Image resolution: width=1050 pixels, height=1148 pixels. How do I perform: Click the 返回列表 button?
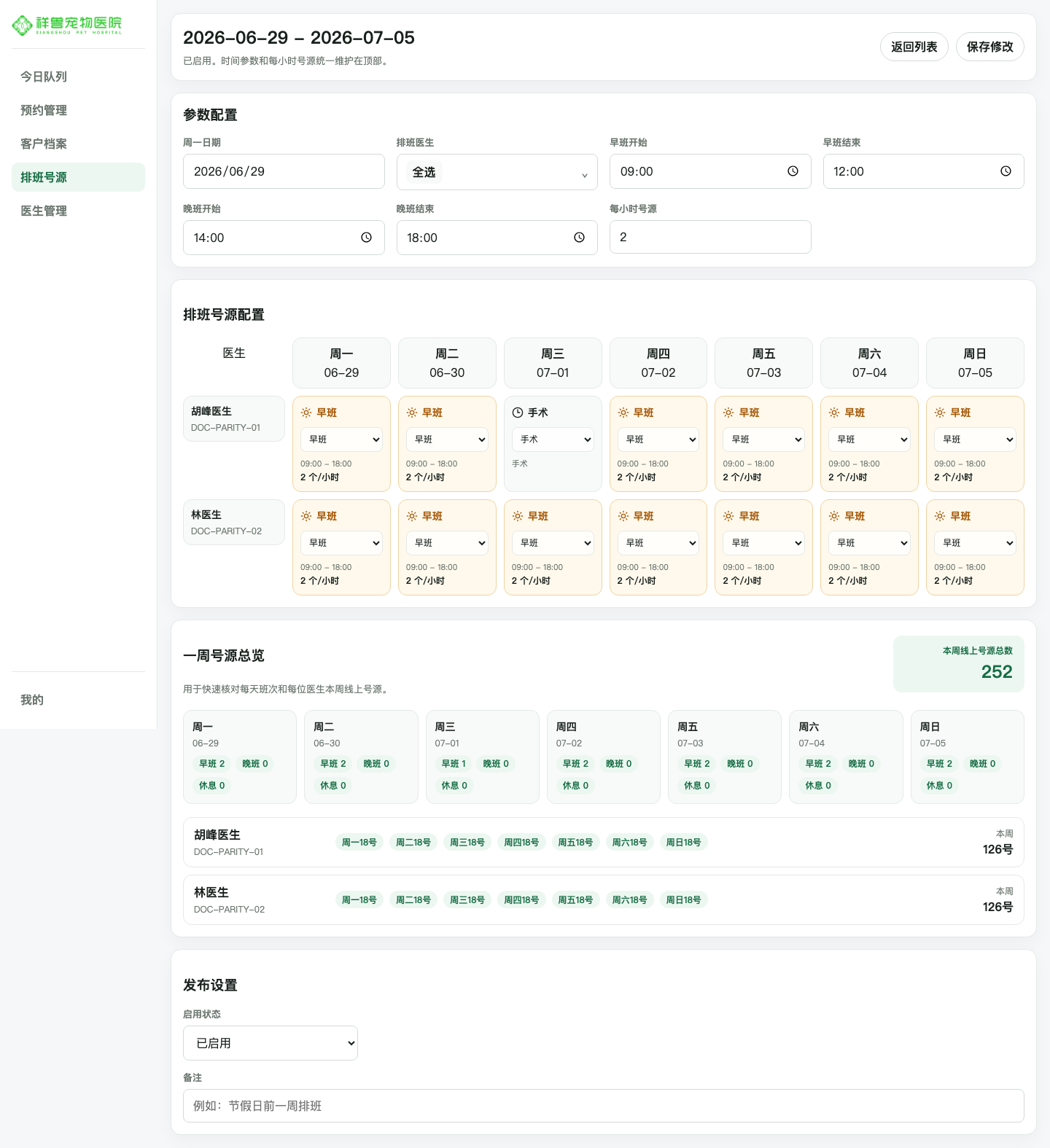(914, 47)
